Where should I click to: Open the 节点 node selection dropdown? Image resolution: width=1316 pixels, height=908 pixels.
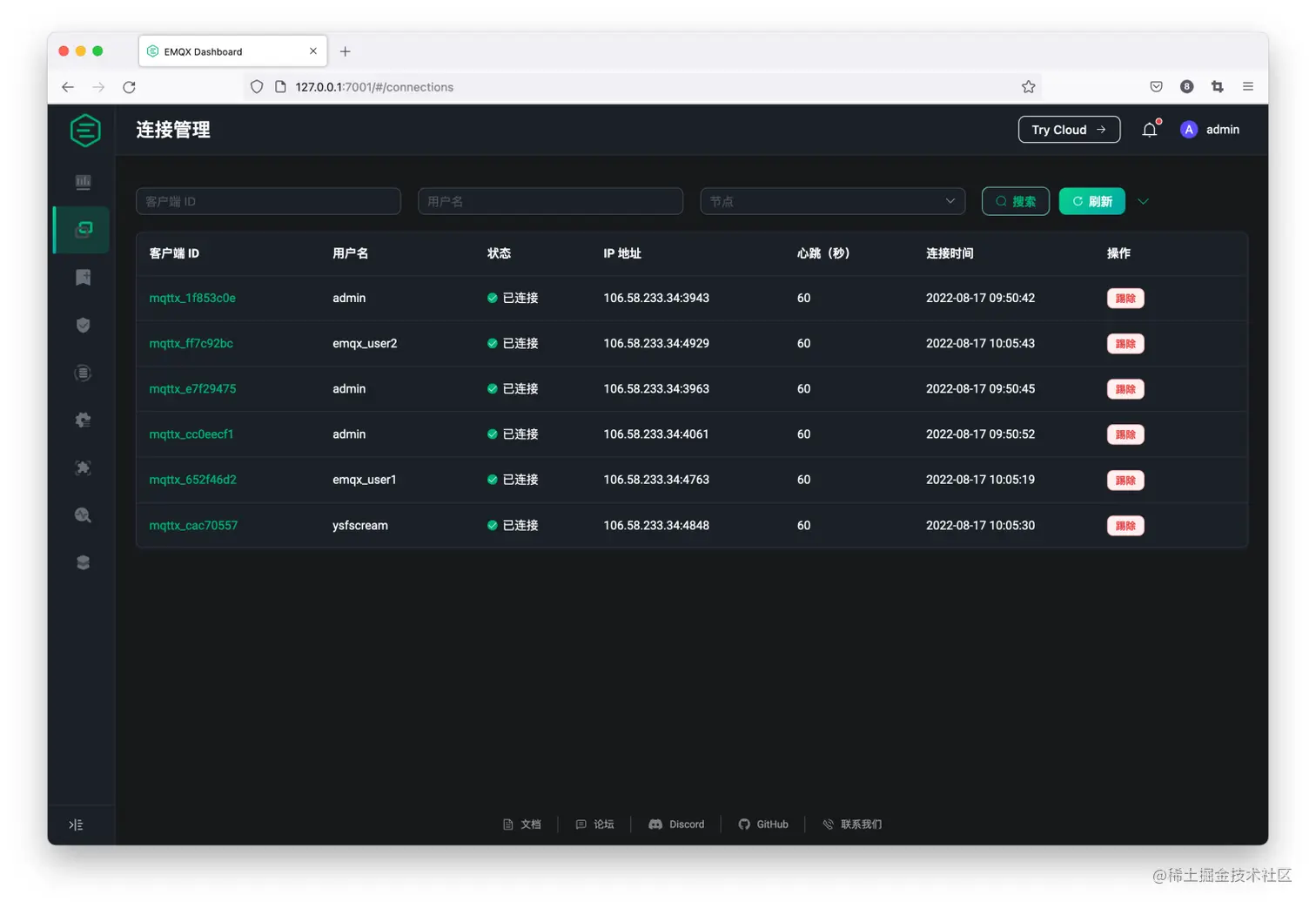832,201
